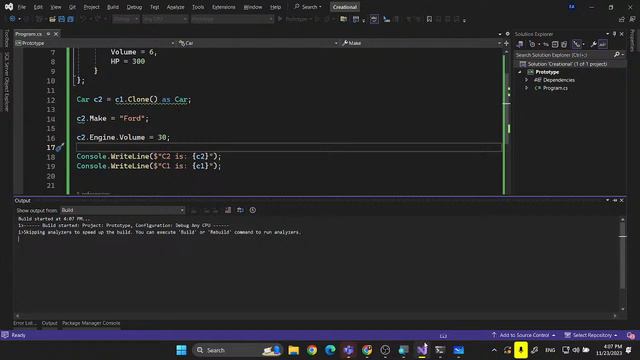
Task: Open the SQL Server Object Explorer side tab
Action: click(x=6, y=81)
